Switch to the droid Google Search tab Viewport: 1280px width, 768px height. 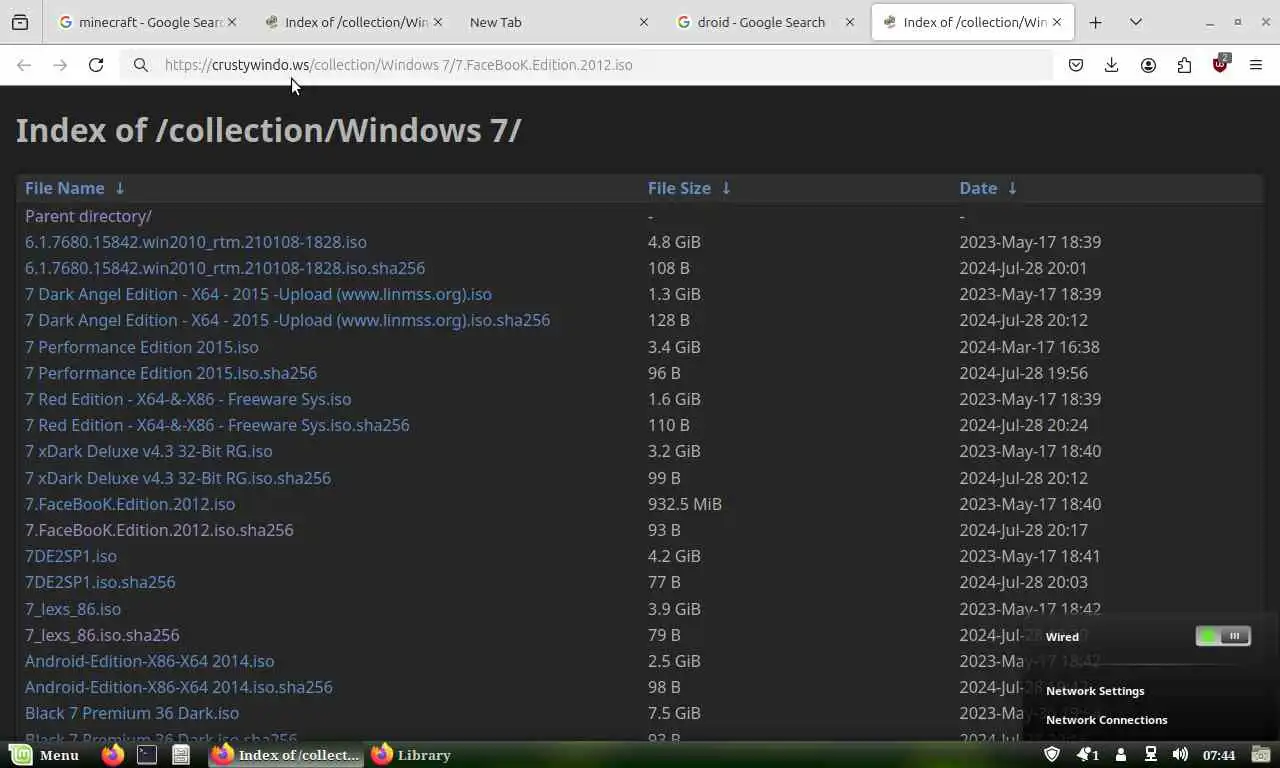pos(766,22)
